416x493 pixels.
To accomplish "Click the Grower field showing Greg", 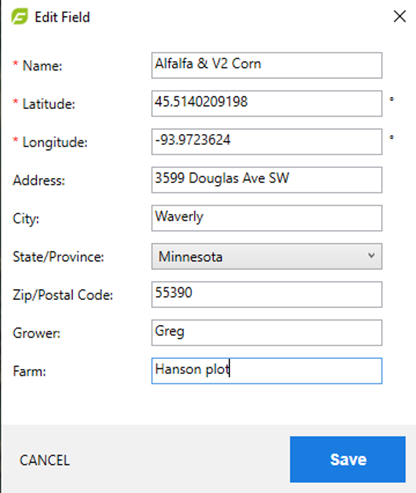I will coord(267,333).
